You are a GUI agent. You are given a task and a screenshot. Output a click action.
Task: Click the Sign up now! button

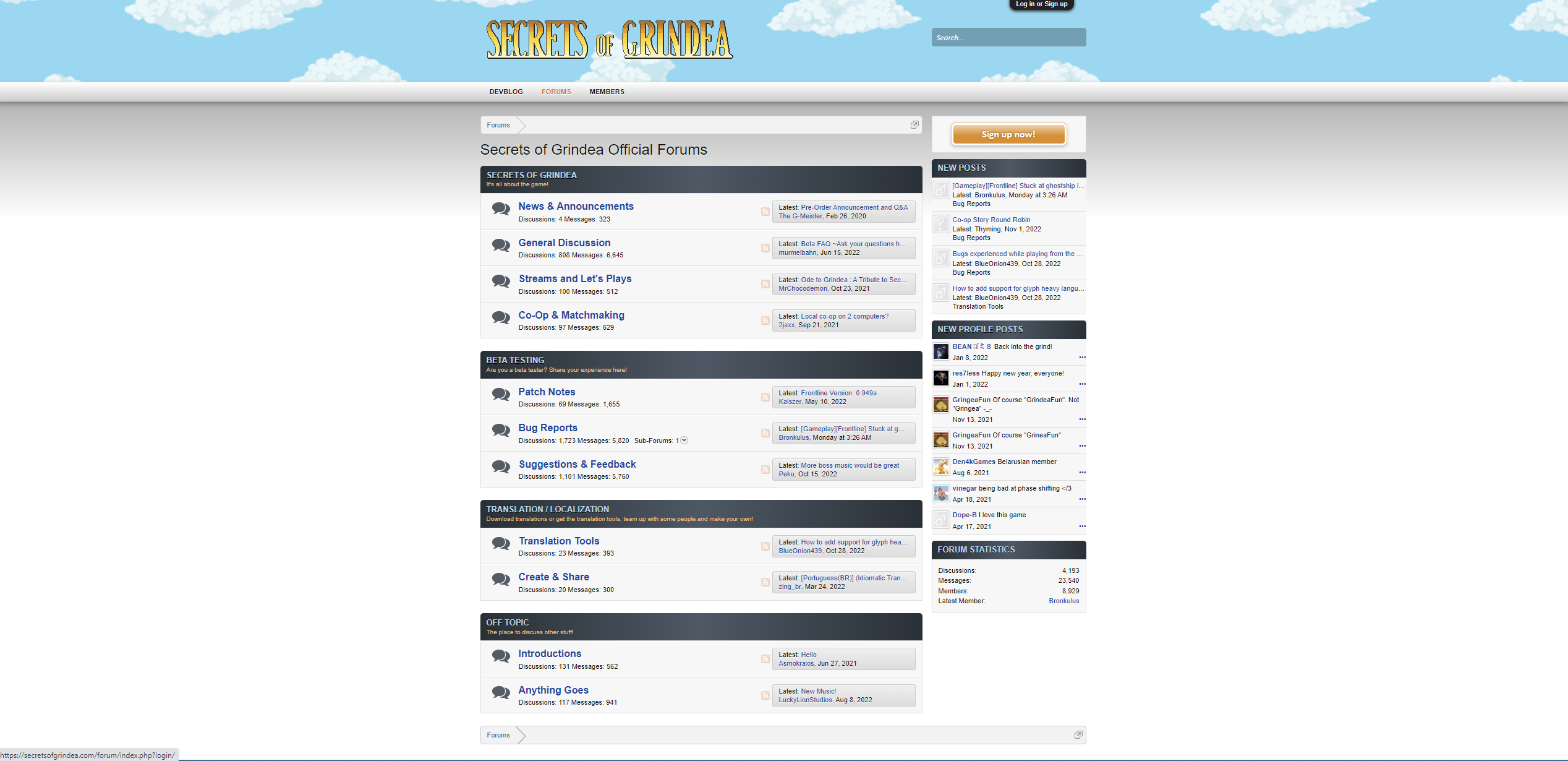click(x=1008, y=134)
